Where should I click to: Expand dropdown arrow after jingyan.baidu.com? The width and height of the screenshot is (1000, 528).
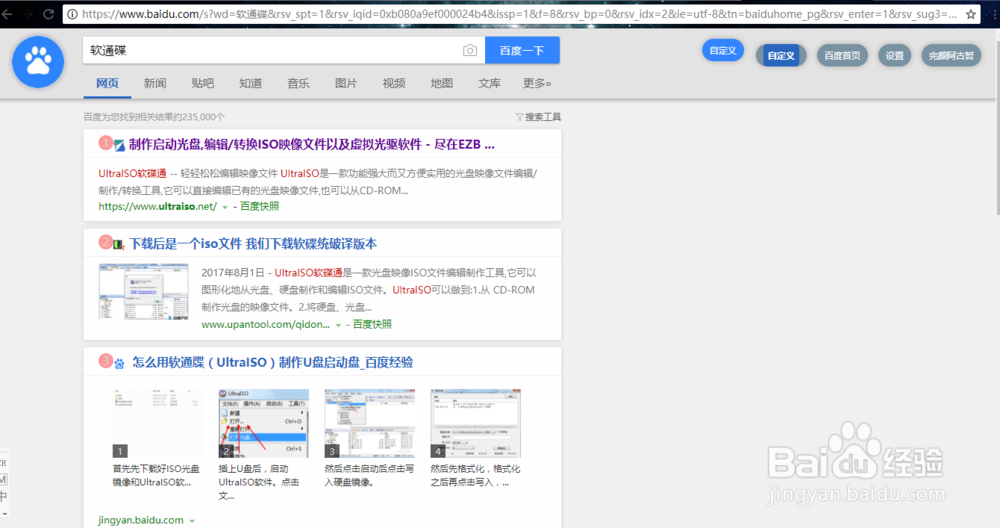click(x=191, y=521)
